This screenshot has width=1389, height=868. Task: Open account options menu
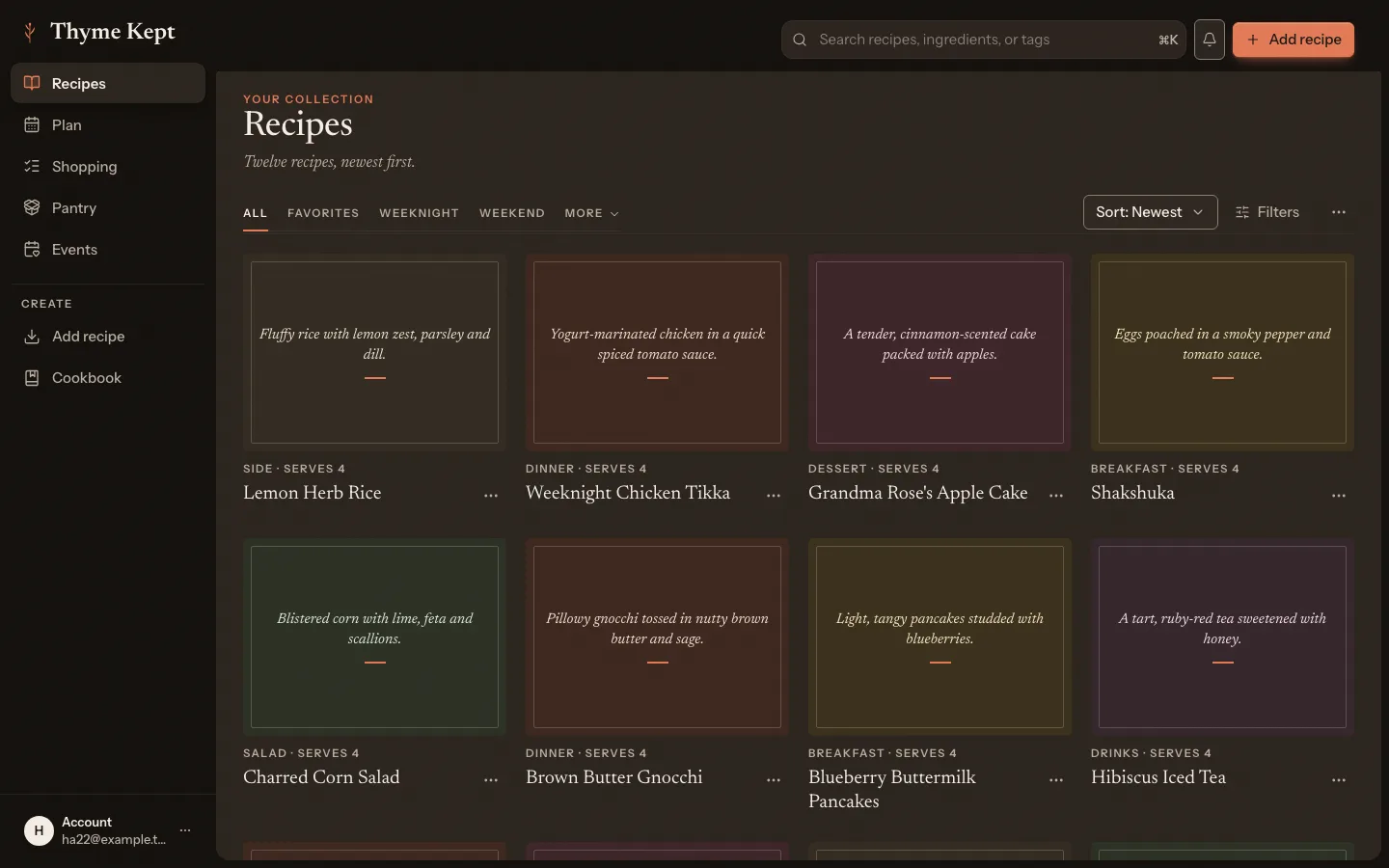pos(185,830)
